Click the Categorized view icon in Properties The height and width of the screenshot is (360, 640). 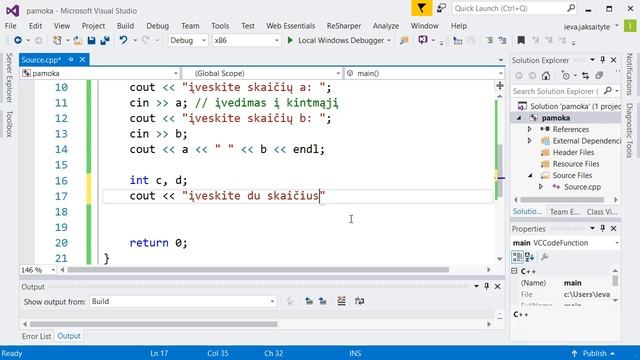[517, 257]
